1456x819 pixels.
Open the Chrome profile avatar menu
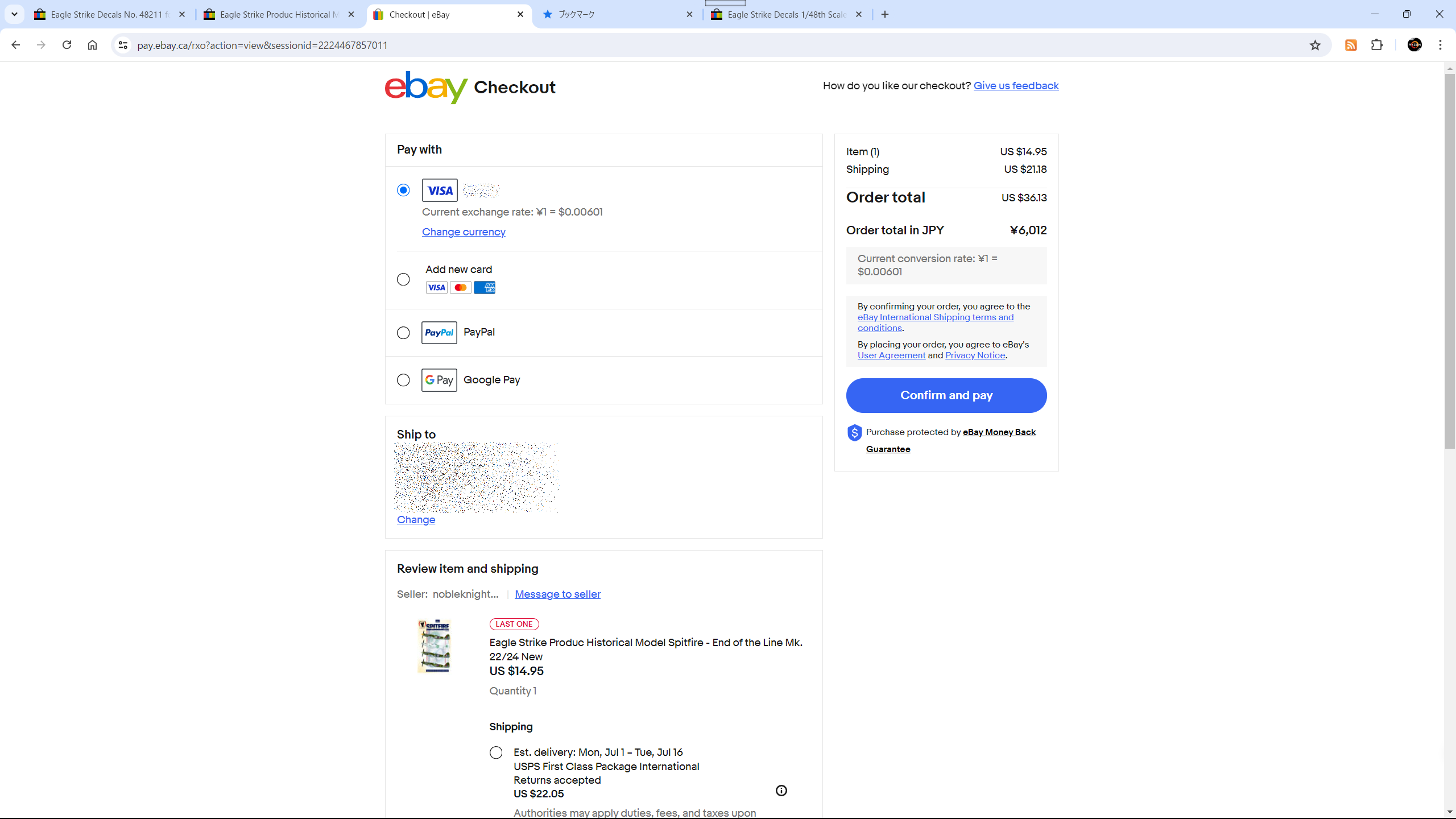pyautogui.click(x=1414, y=45)
